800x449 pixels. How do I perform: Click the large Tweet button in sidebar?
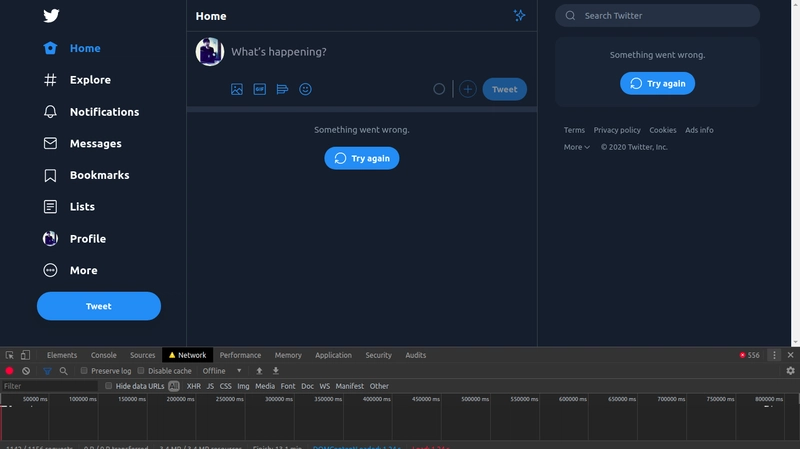click(x=99, y=306)
